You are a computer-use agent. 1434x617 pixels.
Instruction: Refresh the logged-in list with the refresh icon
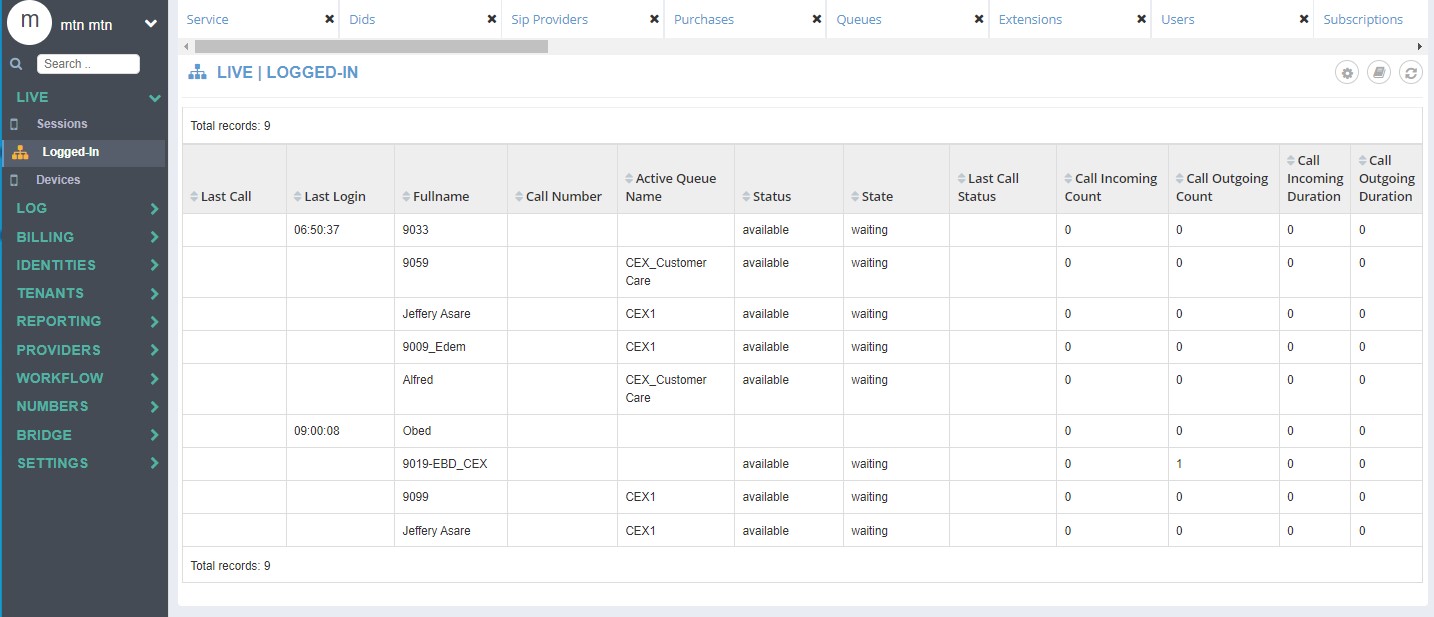pos(1410,72)
